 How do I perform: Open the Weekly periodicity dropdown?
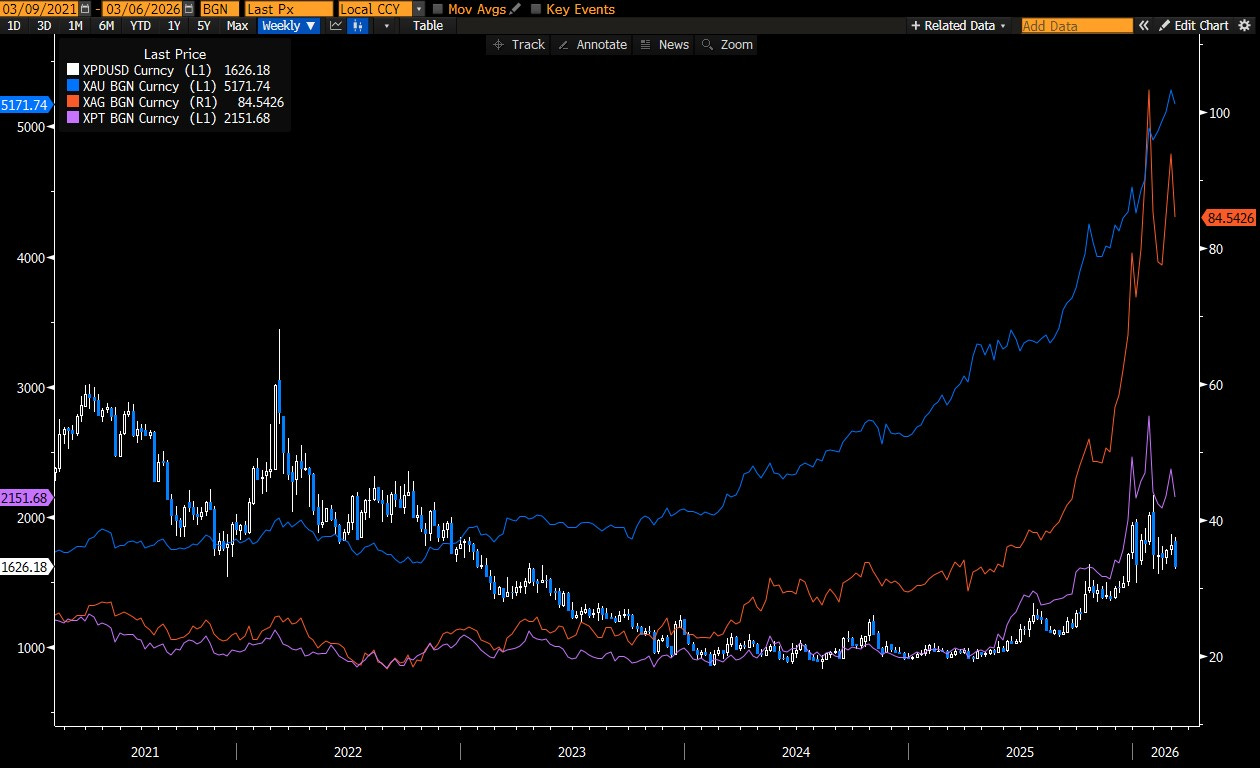289,26
